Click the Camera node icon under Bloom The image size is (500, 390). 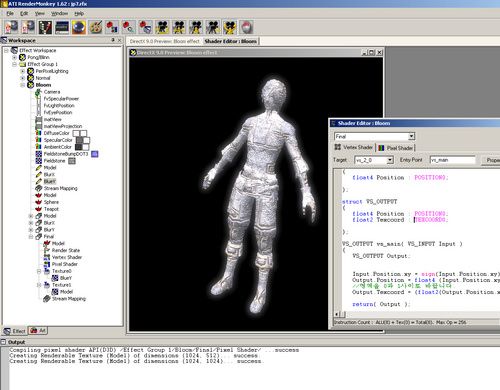38,92
